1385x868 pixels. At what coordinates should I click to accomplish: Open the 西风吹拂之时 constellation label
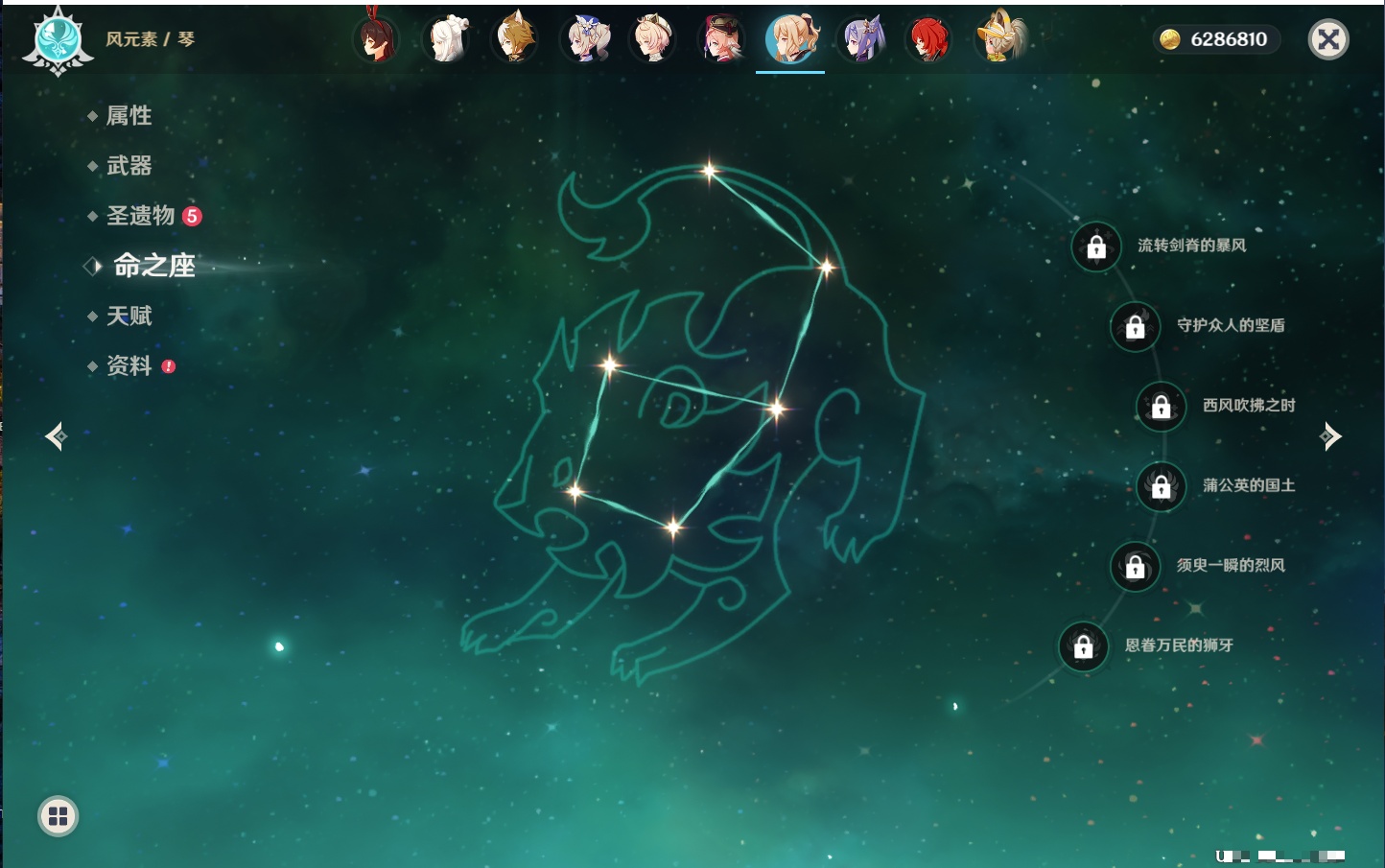[1249, 405]
